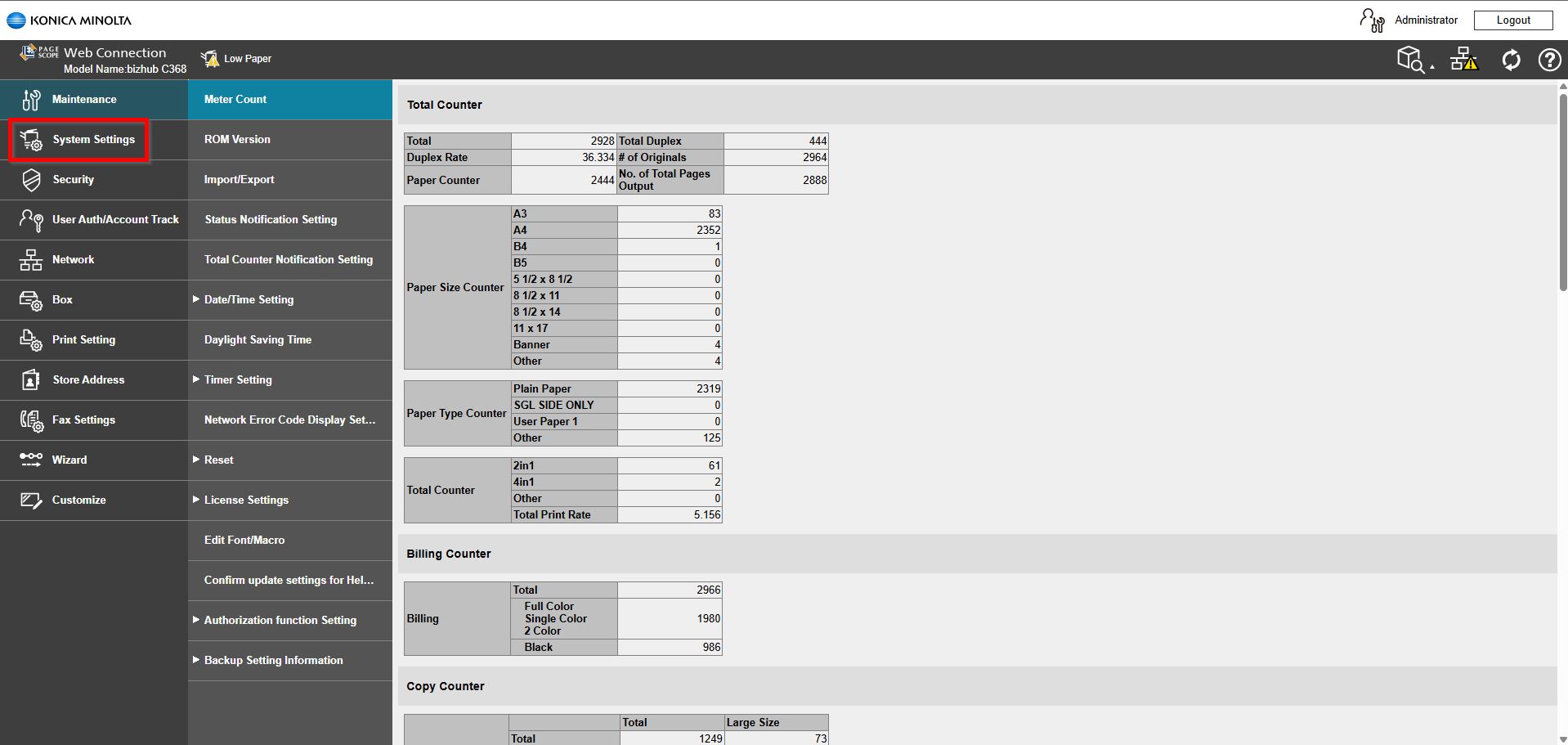Go to Import/Export page
Image resolution: width=1568 pixels, height=745 pixels.
239,180
